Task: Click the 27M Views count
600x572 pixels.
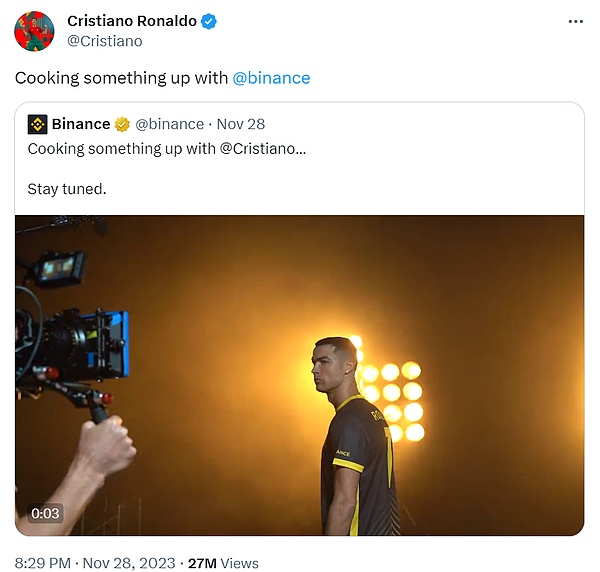Action: 223,563
